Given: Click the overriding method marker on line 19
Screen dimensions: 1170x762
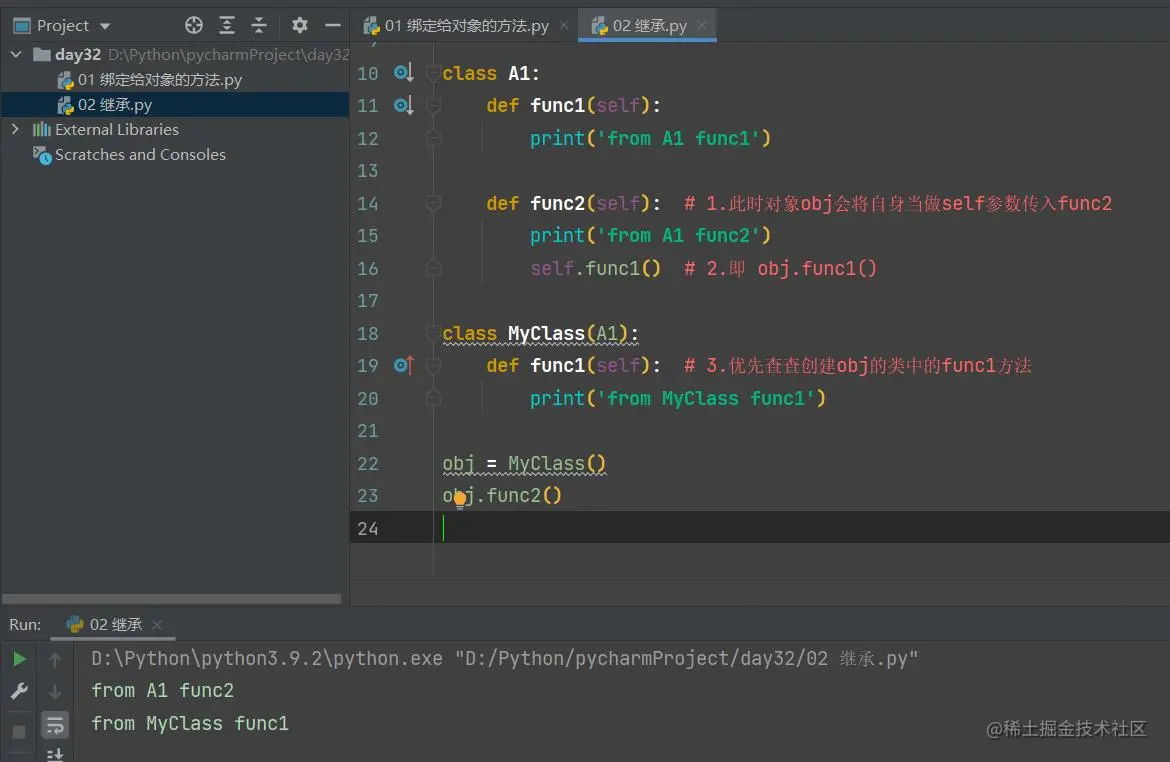Looking at the screenshot, I should [x=403, y=365].
